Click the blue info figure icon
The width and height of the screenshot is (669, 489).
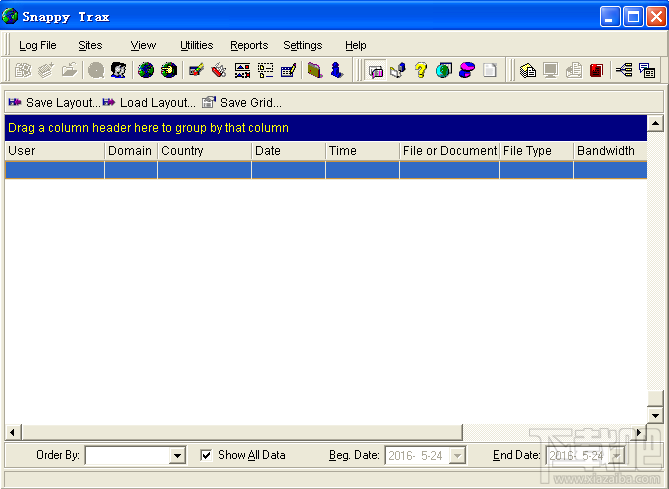coord(337,70)
